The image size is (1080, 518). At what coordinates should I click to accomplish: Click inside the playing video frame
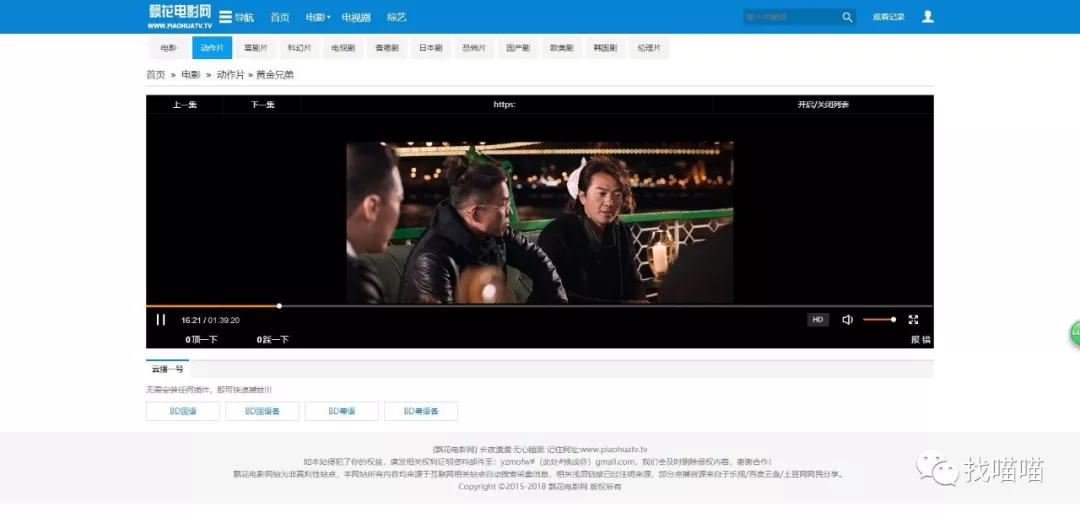pyautogui.click(x=539, y=222)
